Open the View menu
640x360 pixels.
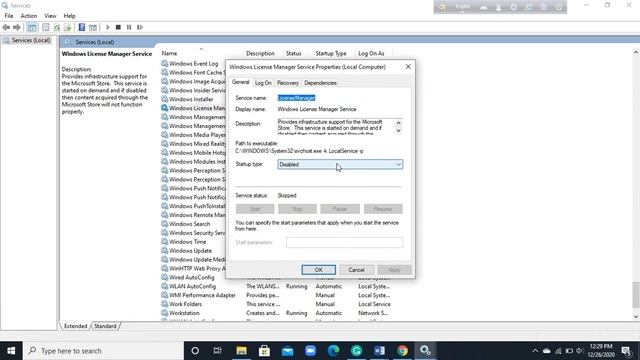click(50, 16)
